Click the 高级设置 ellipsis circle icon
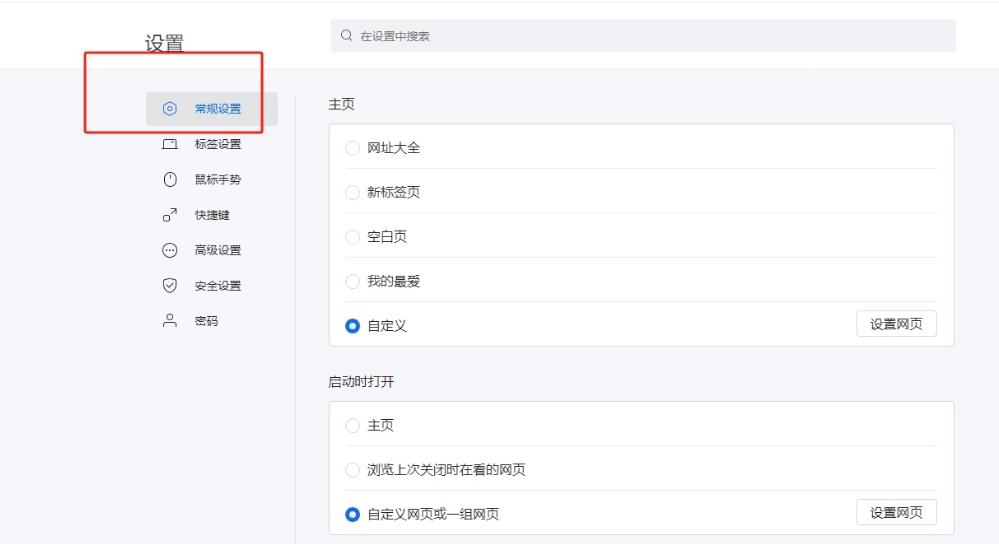The image size is (999, 544). (170, 250)
